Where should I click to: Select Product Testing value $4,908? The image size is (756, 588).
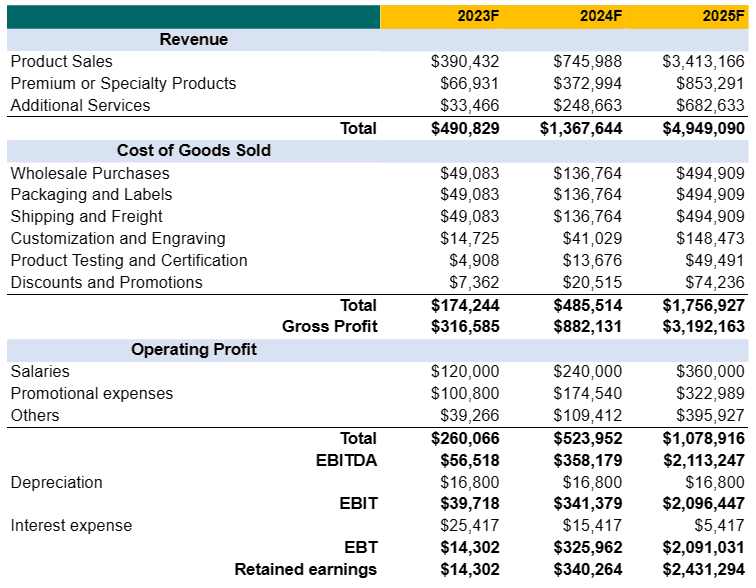pos(474,261)
